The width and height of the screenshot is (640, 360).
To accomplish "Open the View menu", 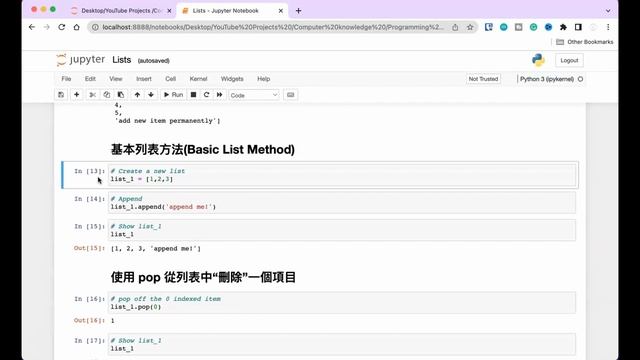I will [x=116, y=79].
